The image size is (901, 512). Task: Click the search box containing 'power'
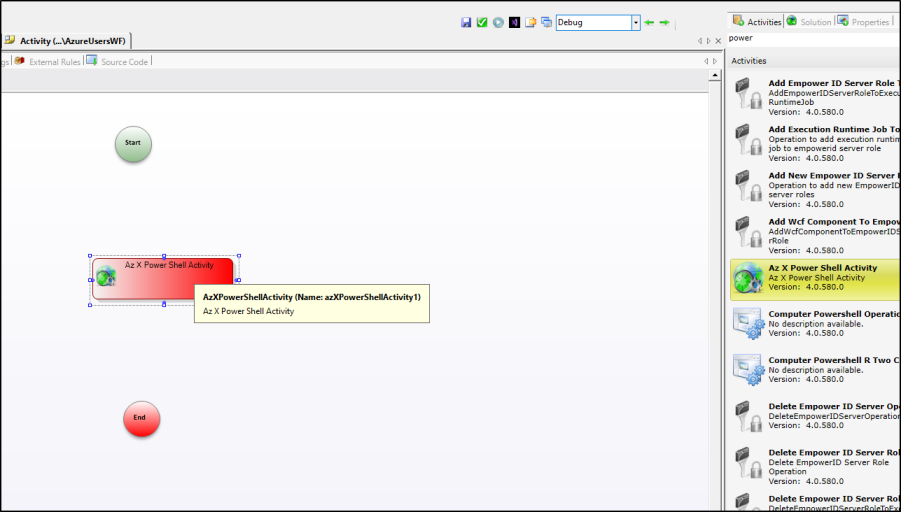[x=814, y=38]
